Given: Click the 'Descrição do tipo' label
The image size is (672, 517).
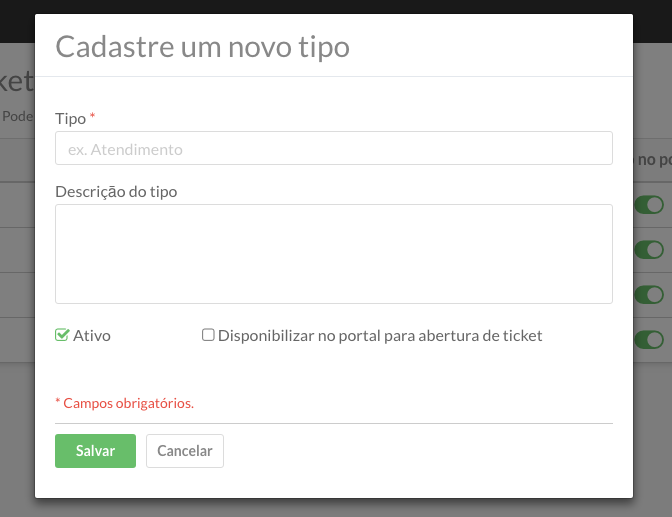Looking at the screenshot, I should click(x=116, y=192).
